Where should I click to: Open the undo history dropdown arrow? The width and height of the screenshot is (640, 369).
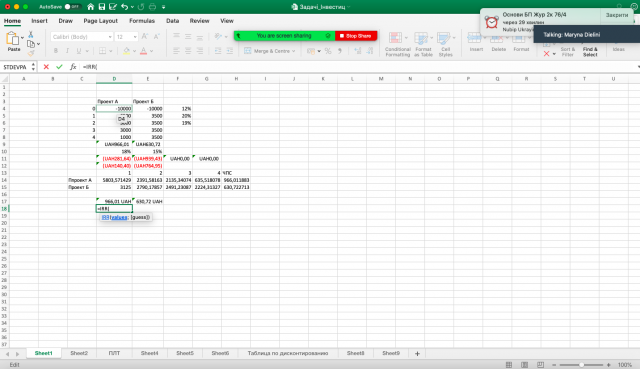(x=132, y=7)
